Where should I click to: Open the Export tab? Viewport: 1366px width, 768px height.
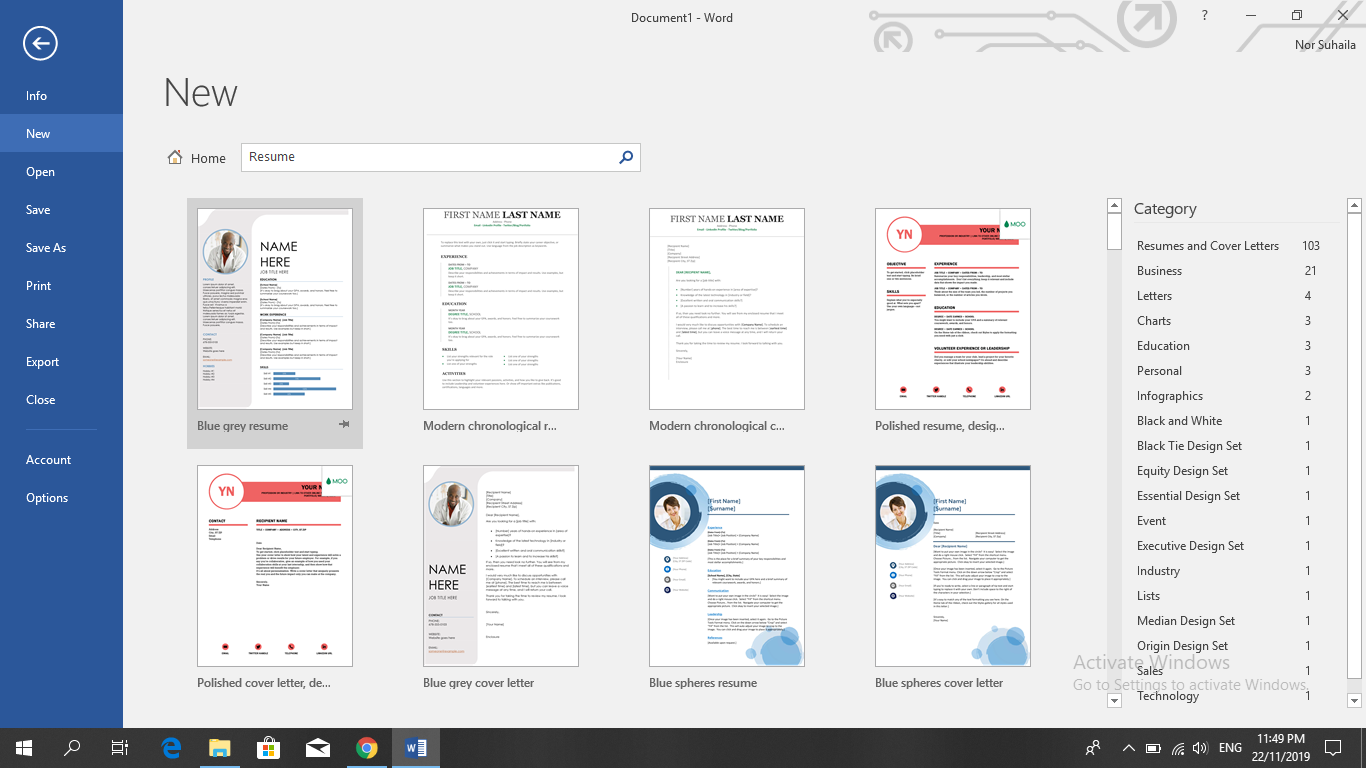[61, 362]
